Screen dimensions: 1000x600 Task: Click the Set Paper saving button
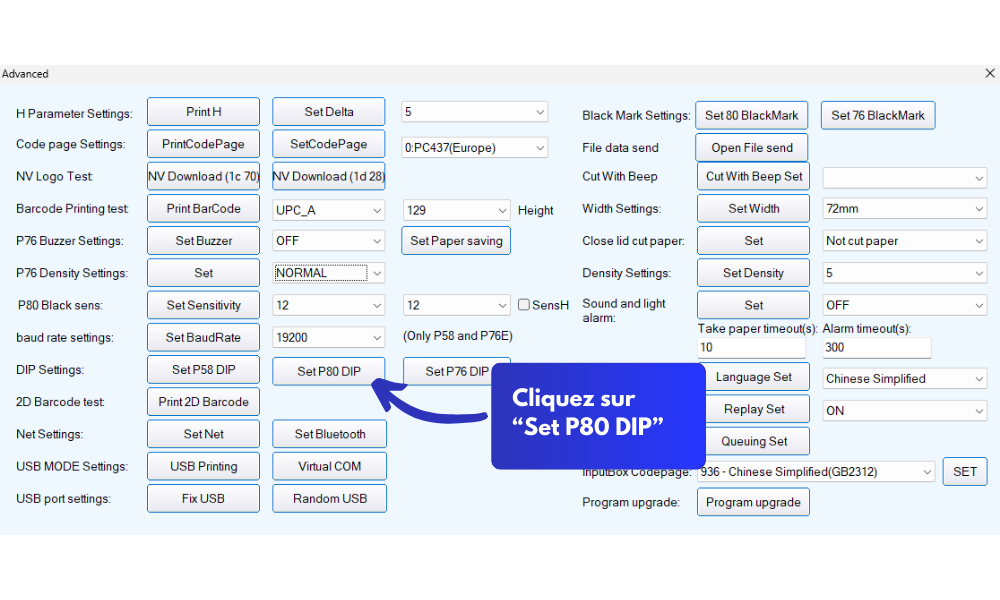pos(456,241)
